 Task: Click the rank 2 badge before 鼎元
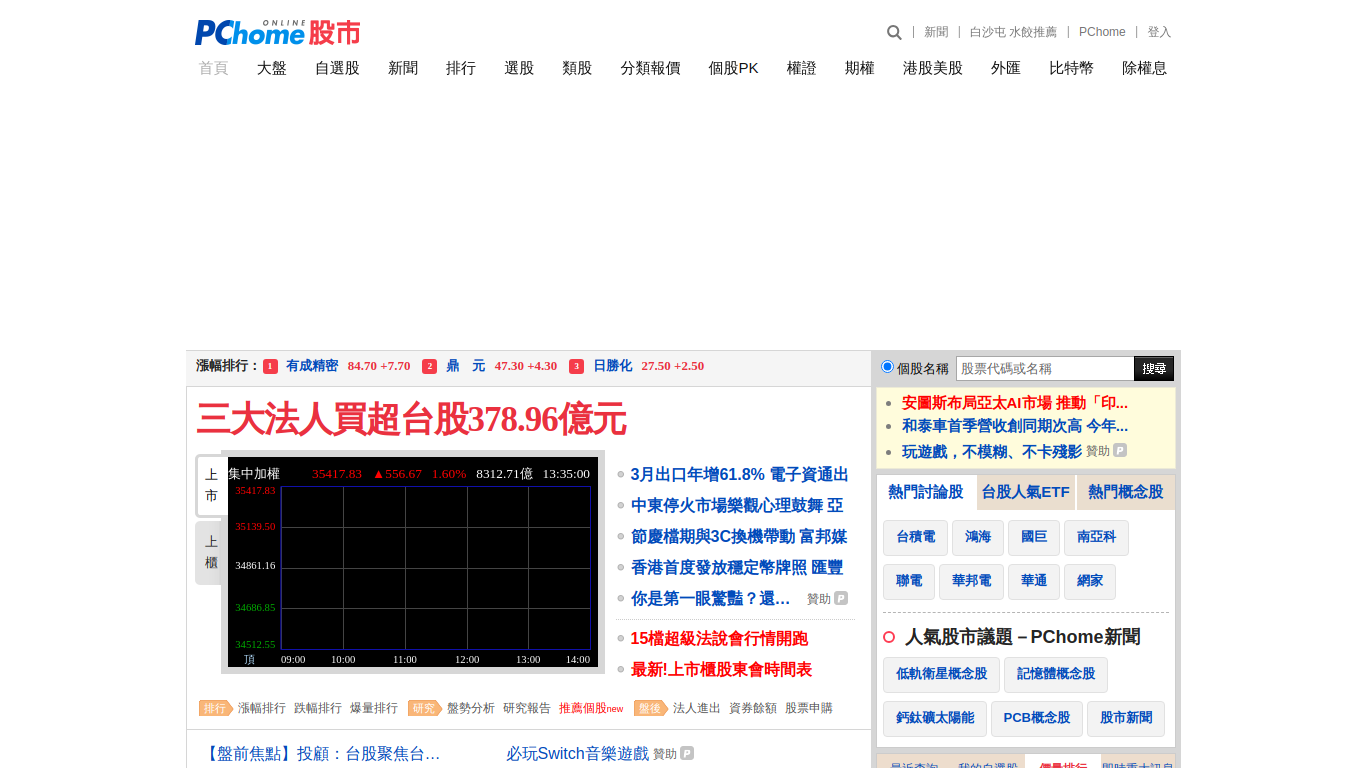[x=429, y=366]
